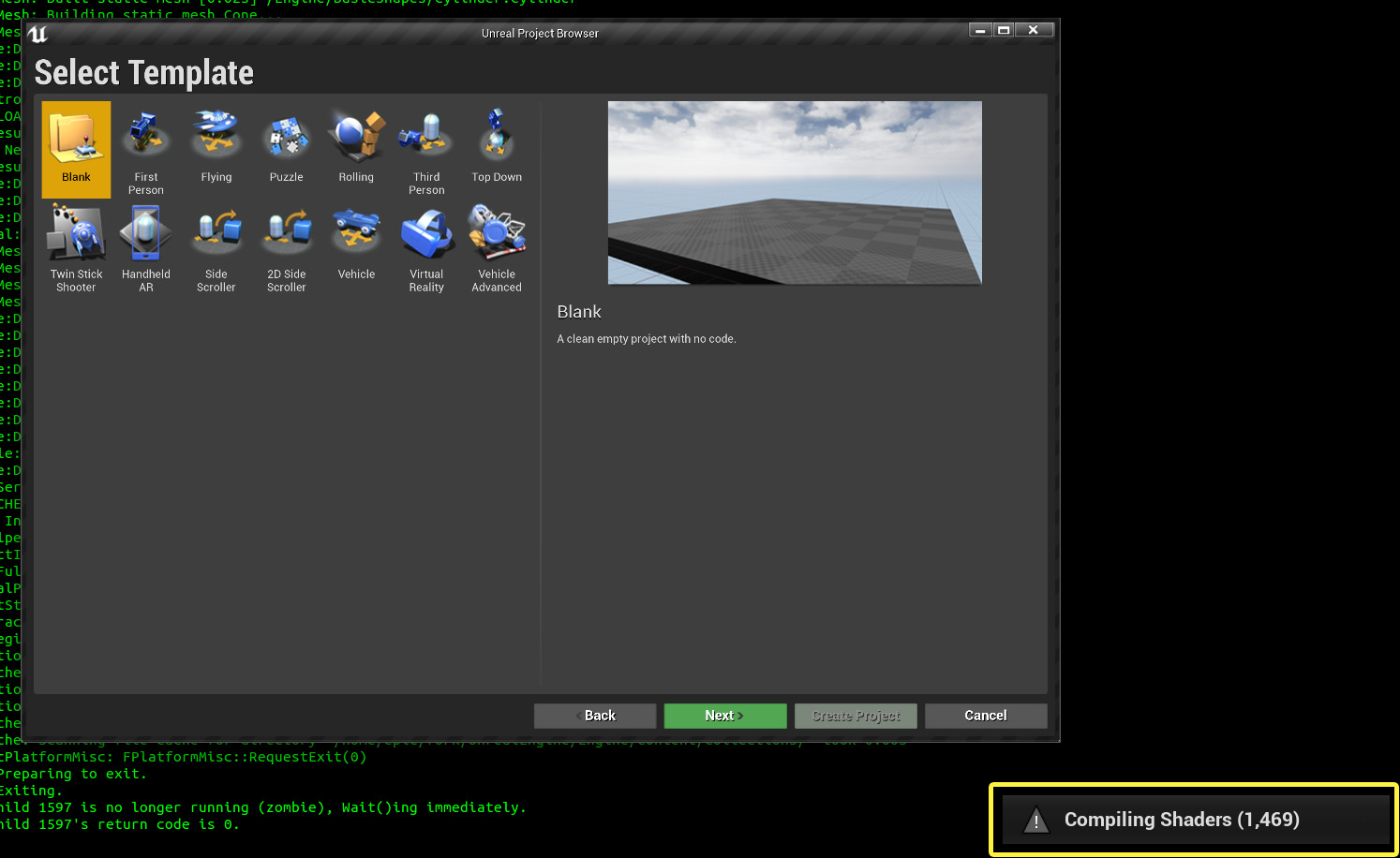Click the Blank template preview image
The width and height of the screenshot is (1400, 858).
point(794,192)
